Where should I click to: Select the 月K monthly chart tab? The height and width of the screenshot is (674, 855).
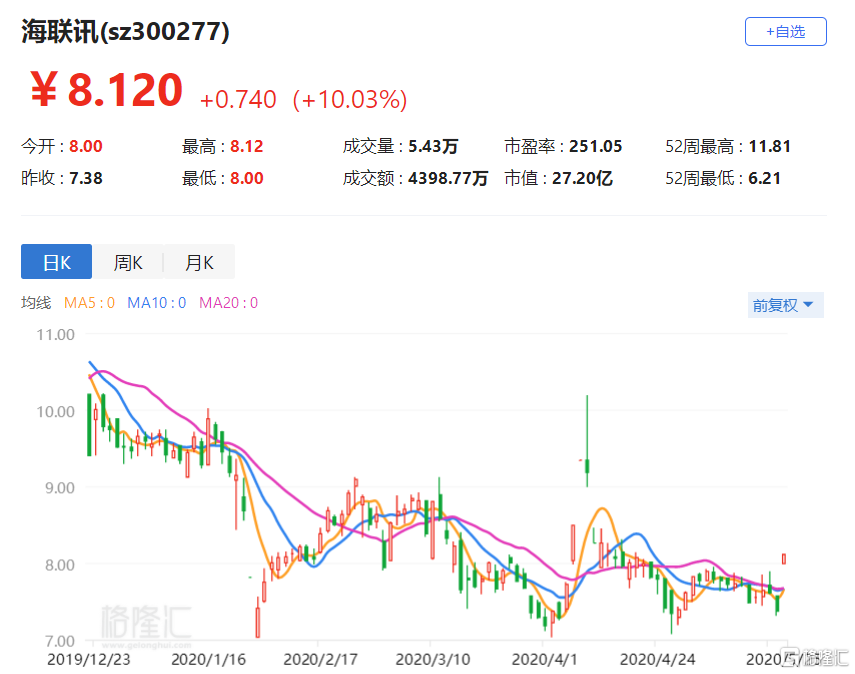click(199, 262)
